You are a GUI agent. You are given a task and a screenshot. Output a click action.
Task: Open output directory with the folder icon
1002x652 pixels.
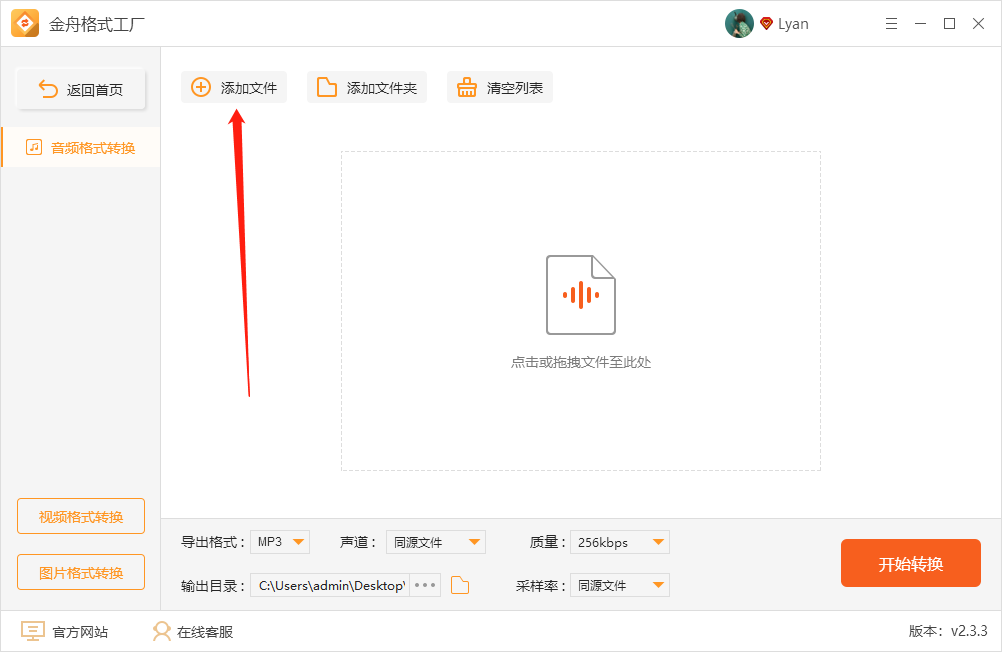coord(459,585)
